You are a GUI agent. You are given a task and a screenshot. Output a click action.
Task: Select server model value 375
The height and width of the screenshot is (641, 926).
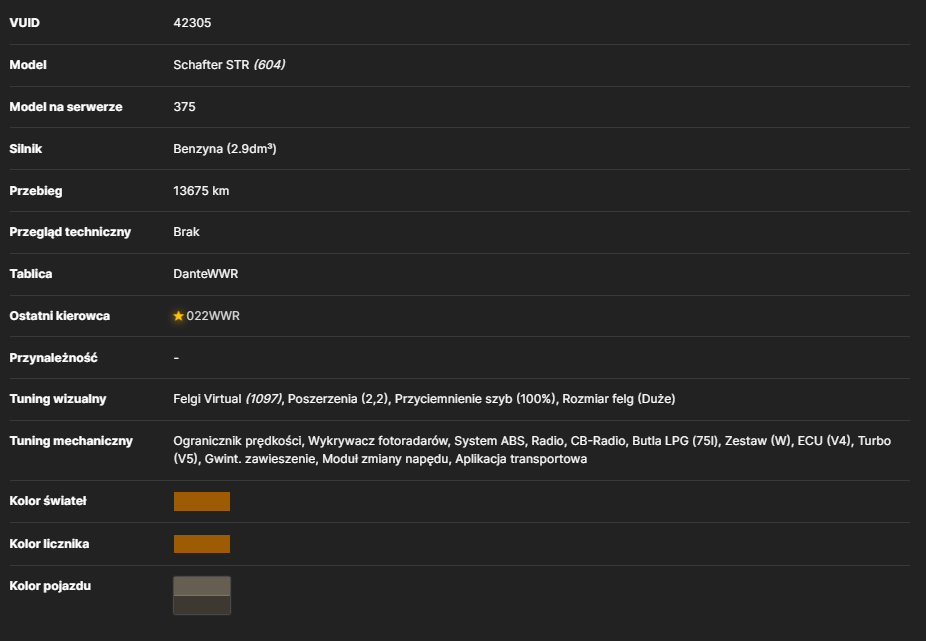tap(184, 107)
